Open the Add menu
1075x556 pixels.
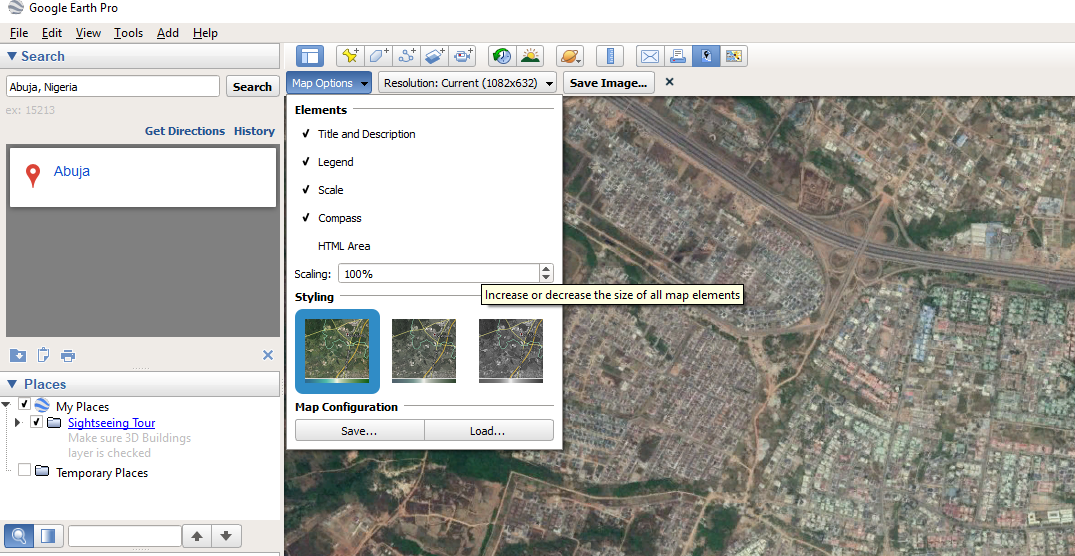168,33
